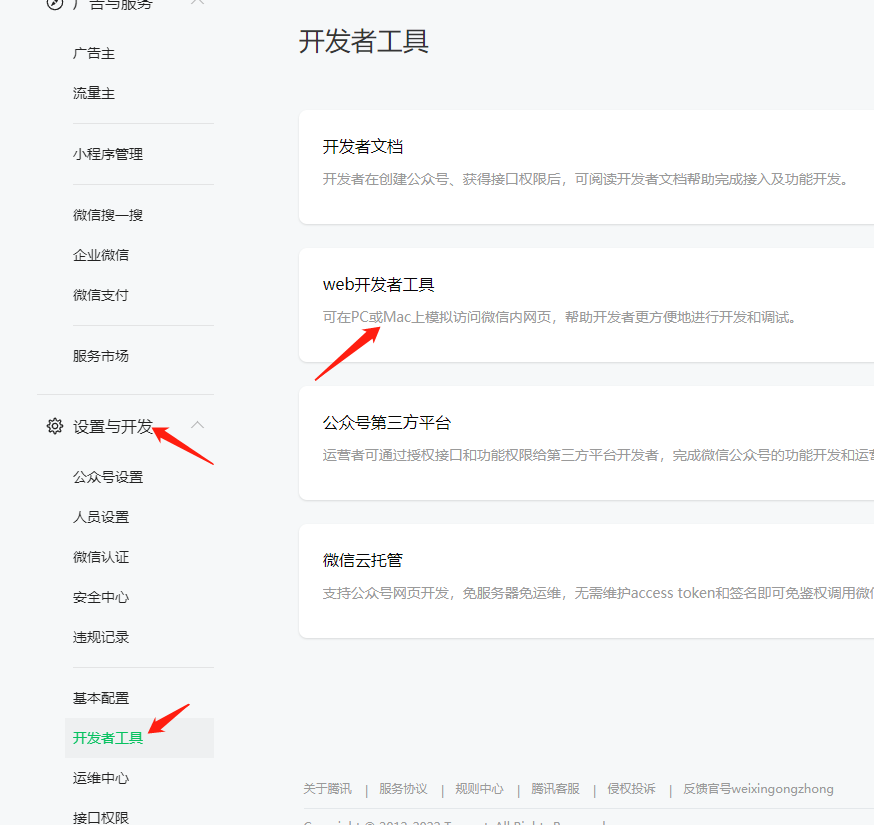Open 基本配置 page
Screen dimensions: 874x825
point(101,698)
